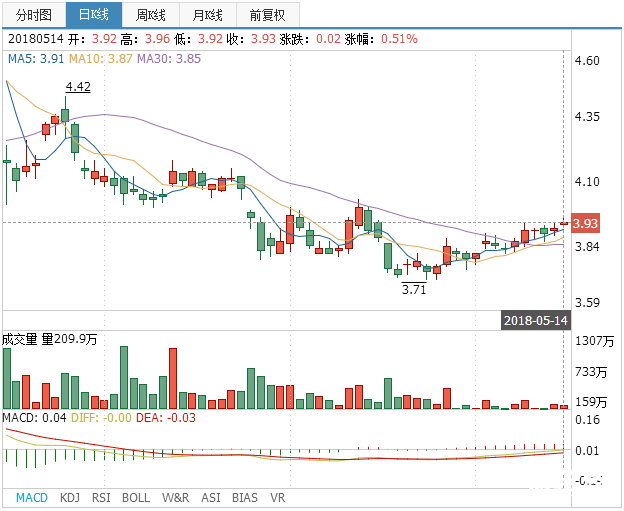Click the 2018-05-14 date marker
The image size is (624, 511).
536,320
